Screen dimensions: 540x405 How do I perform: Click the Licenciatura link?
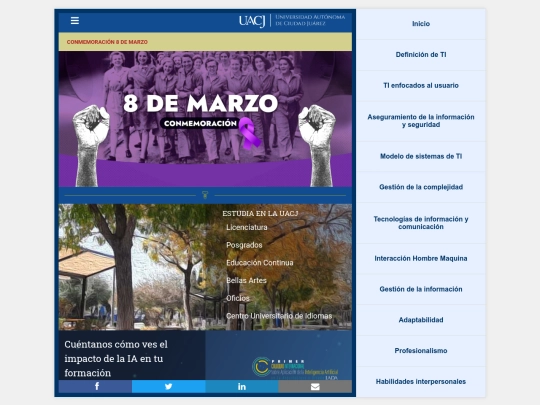click(x=247, y=227)
